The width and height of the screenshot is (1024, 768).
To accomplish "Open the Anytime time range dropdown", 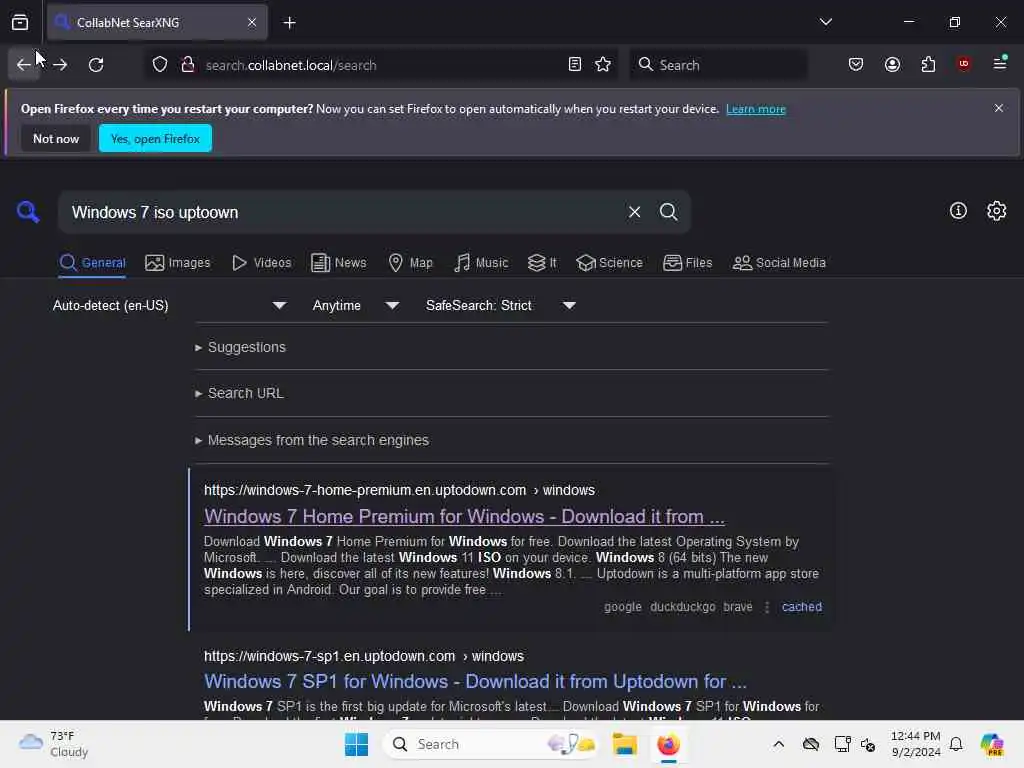I will pyautogui.click(x=355, y=306).
